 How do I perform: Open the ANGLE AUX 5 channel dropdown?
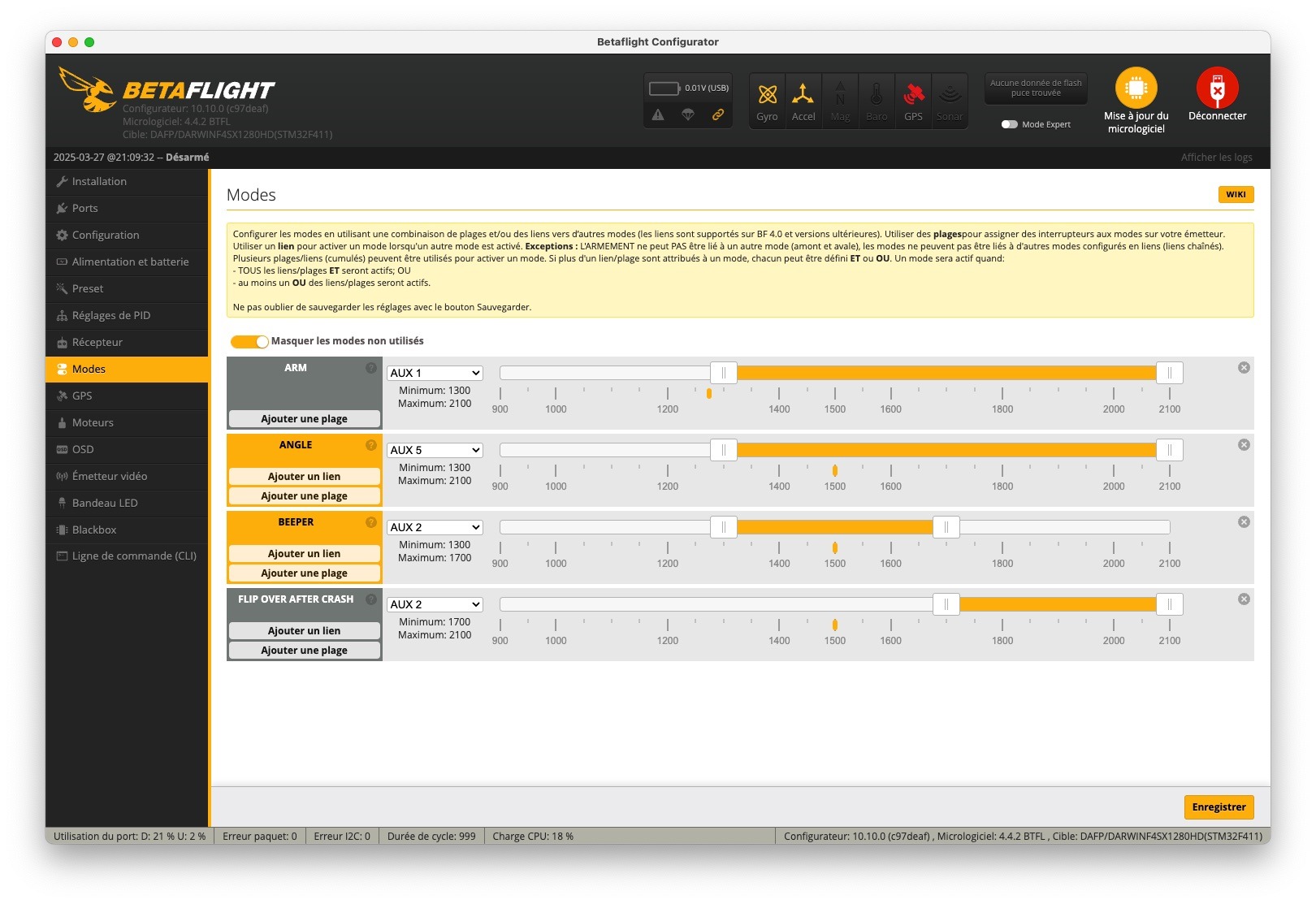click(x=435, y=450)
